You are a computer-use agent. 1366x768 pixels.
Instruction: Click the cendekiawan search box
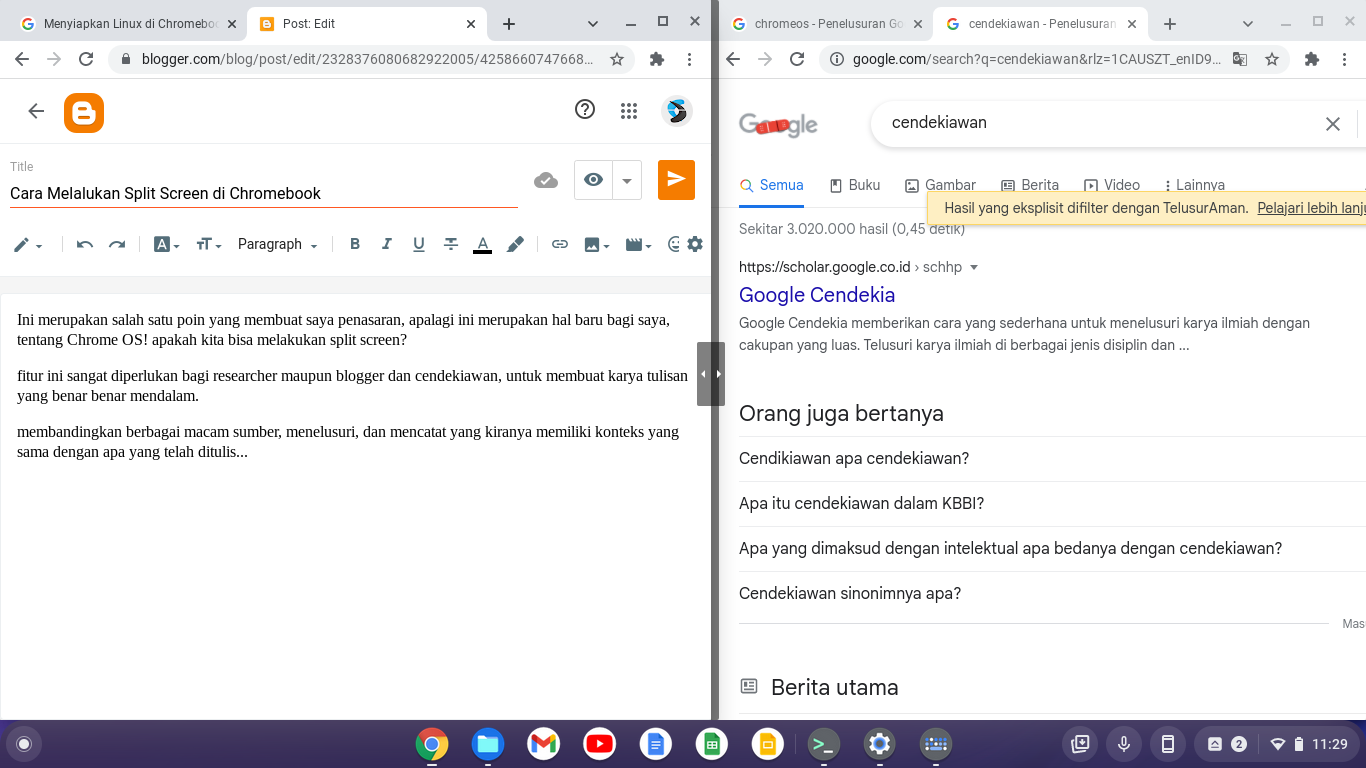pyautogui.click(x=1100, y=123)
